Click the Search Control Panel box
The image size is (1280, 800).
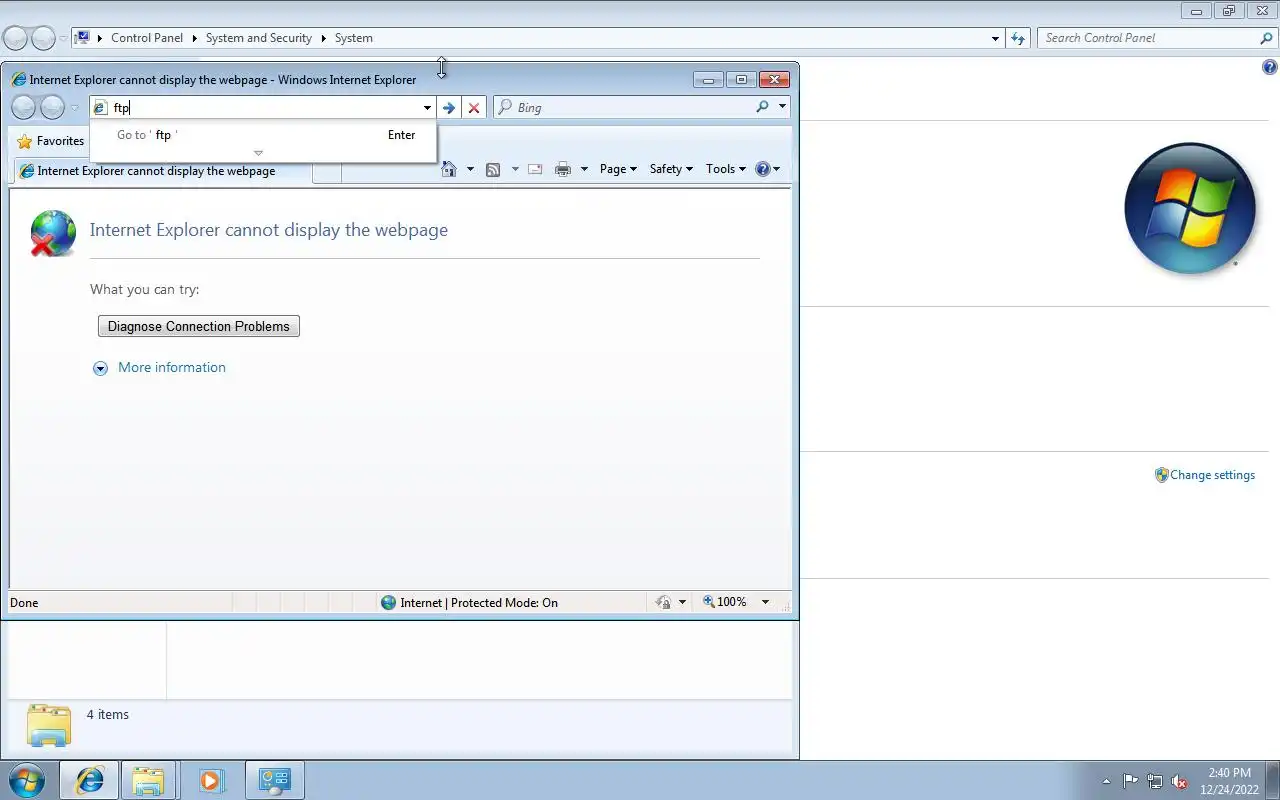coord(1148,38)
